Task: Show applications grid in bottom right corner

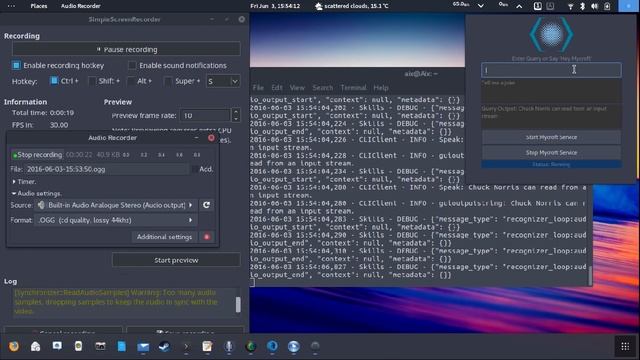Action: click(x=625, y=347)
